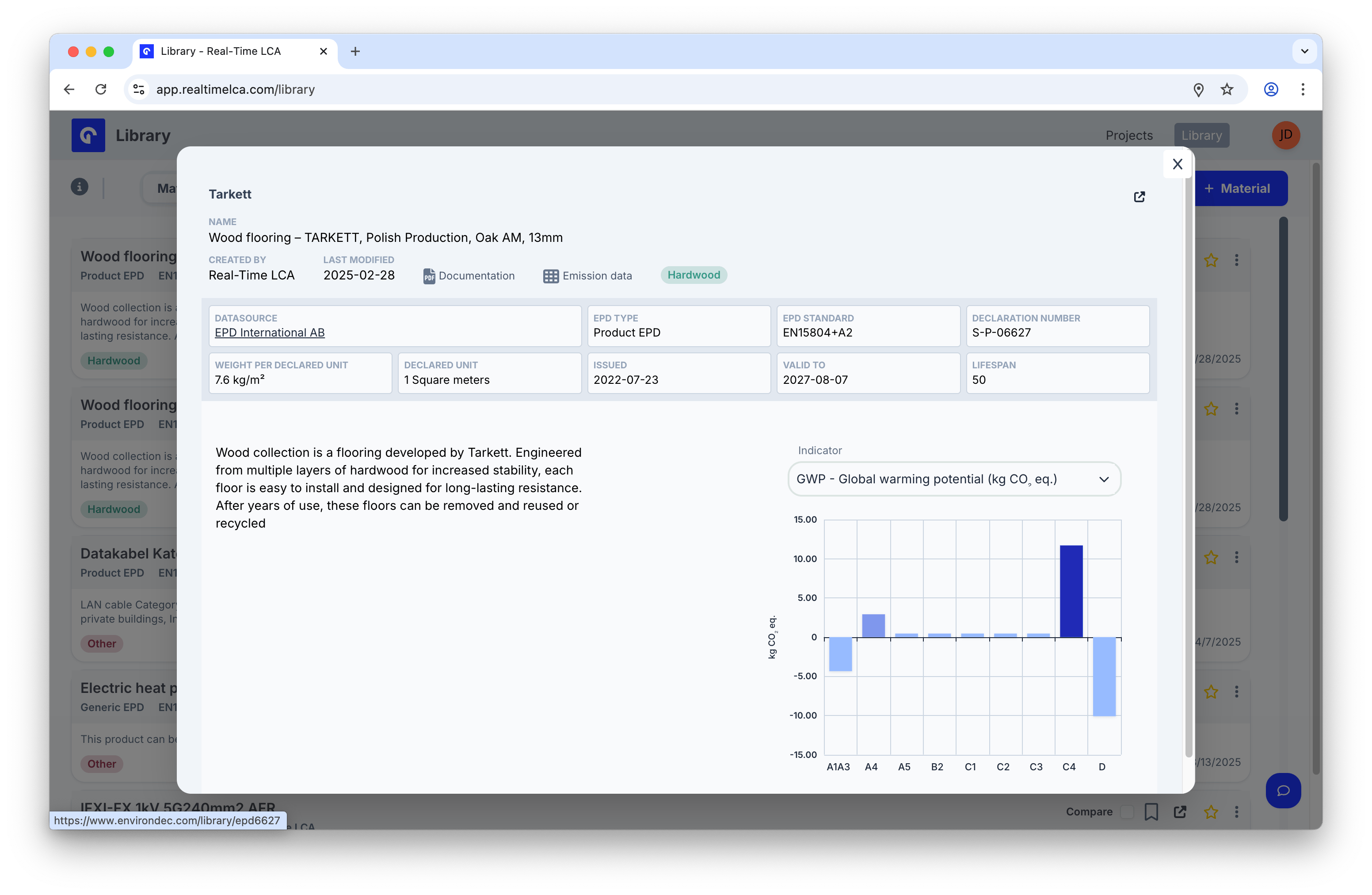The height and width of the screenshot is (895, 1372).
Task: Click the EPD standard value EN15804+A2
Action: (x=817, y=333)
